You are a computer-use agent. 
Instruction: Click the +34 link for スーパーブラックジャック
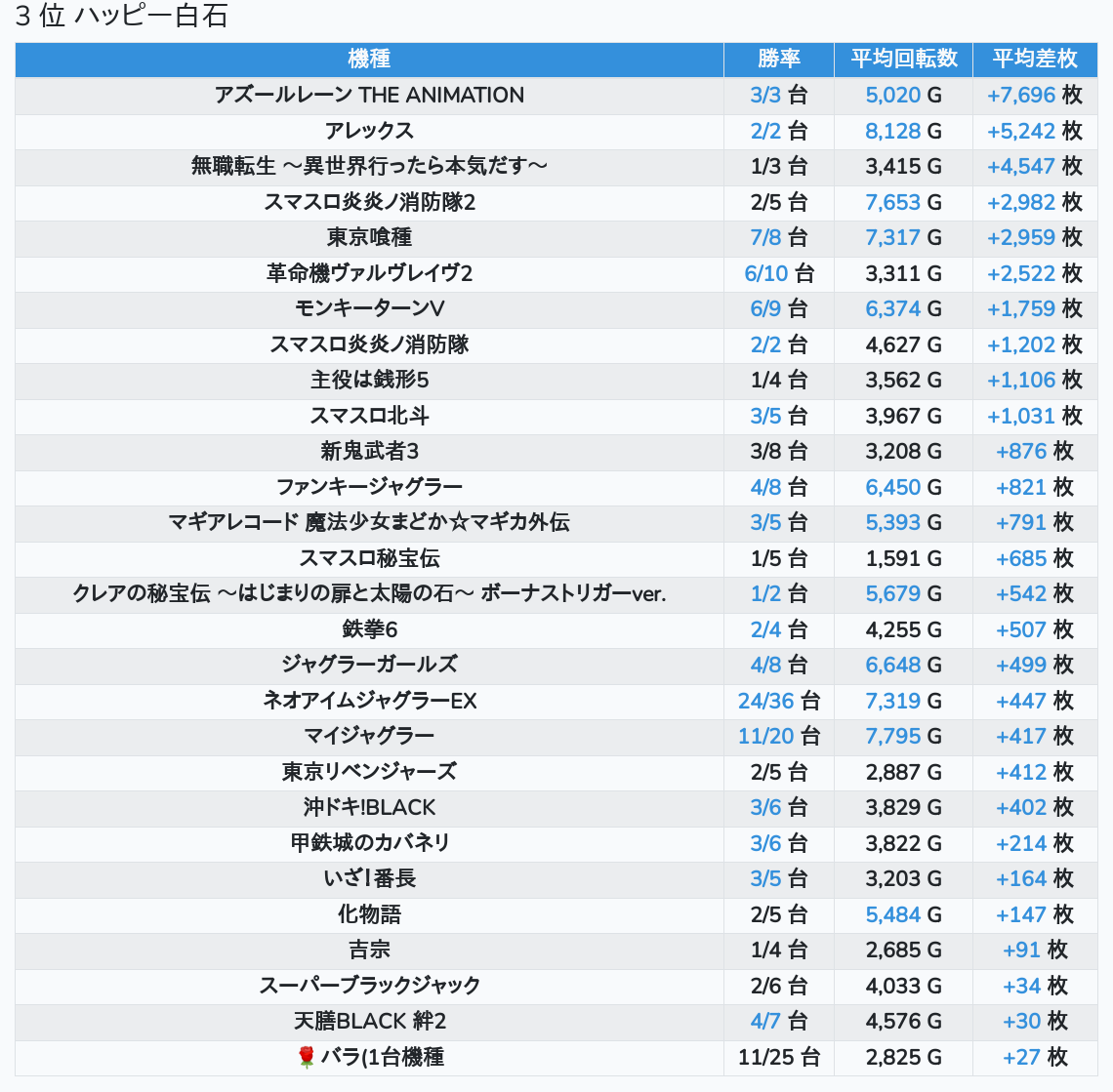[1021, 986]
